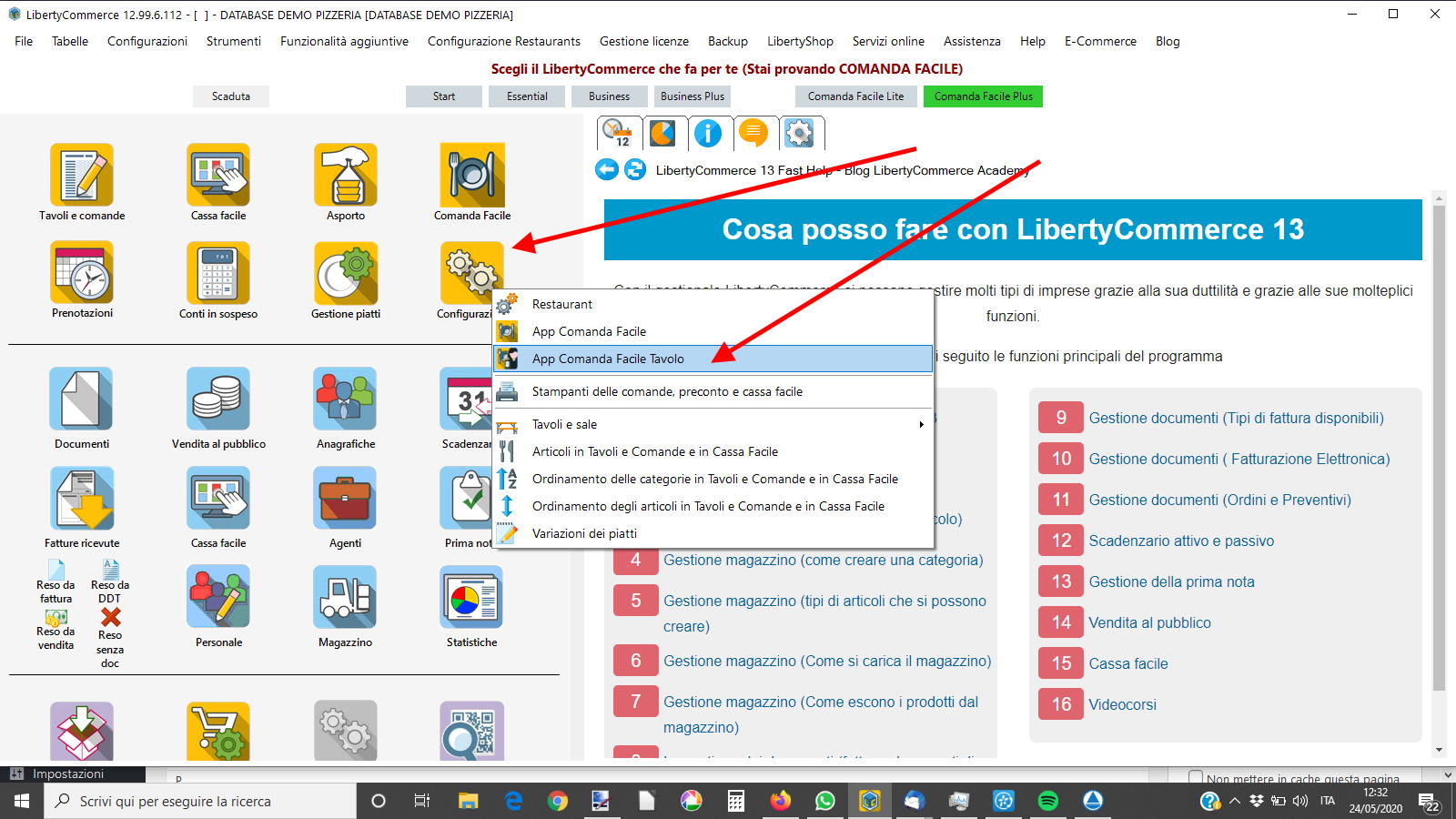Toggle Non mettere in cache checkbox
The height and width of the screenshot is (819, 1456).
(x=1196, y=777)
